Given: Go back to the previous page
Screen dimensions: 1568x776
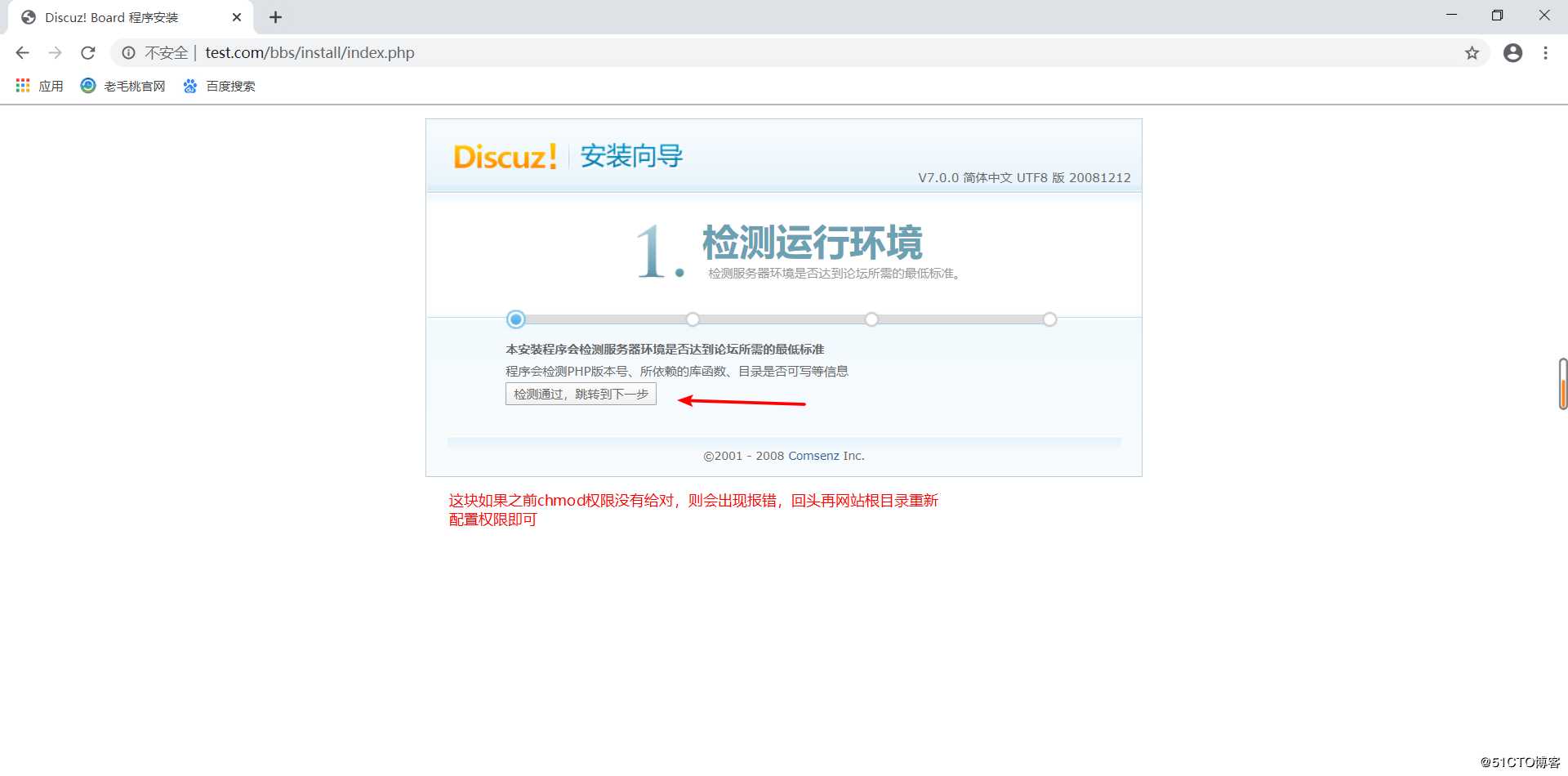Looking at the screenshot, I should pyautogui.click(x=23, y=53).
